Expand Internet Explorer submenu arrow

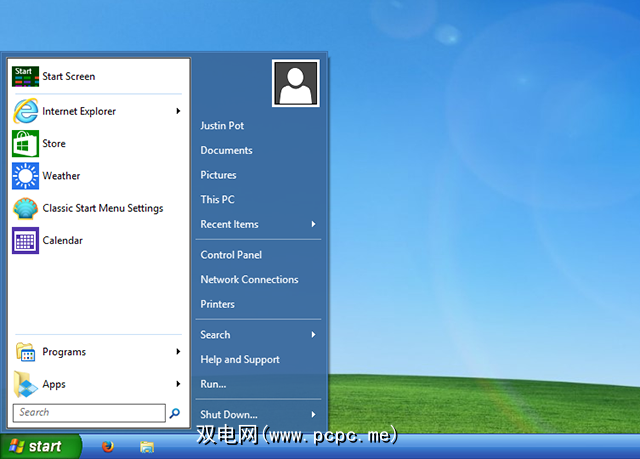178,111
